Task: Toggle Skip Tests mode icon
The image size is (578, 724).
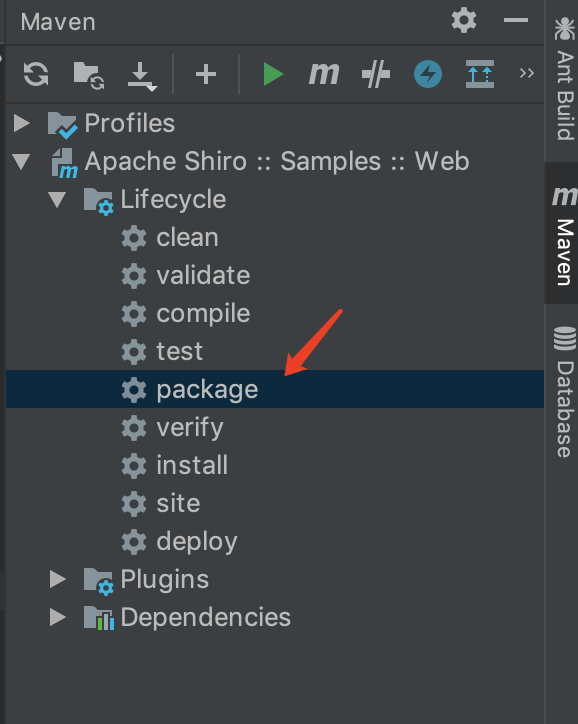Action: click(x=376, y=74)
